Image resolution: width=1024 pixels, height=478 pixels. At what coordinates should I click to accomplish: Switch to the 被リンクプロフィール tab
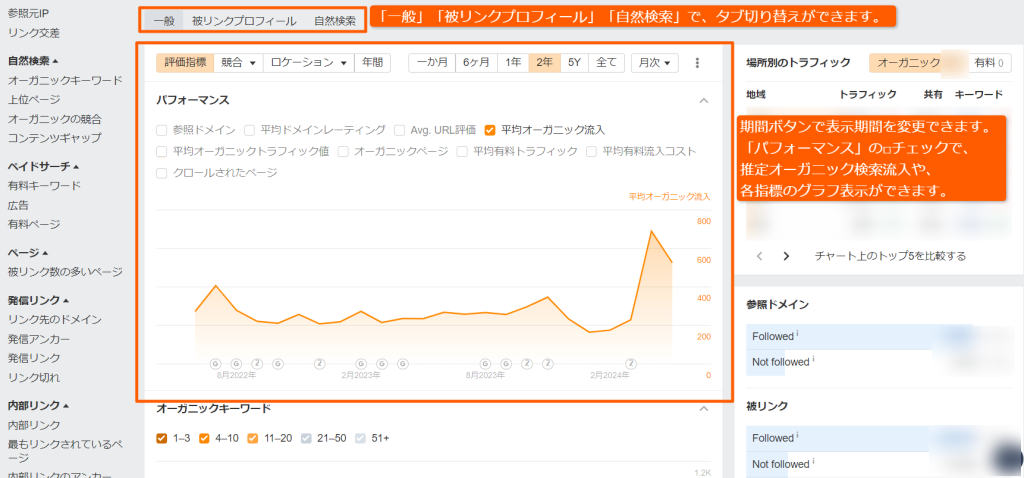[244, 20]
